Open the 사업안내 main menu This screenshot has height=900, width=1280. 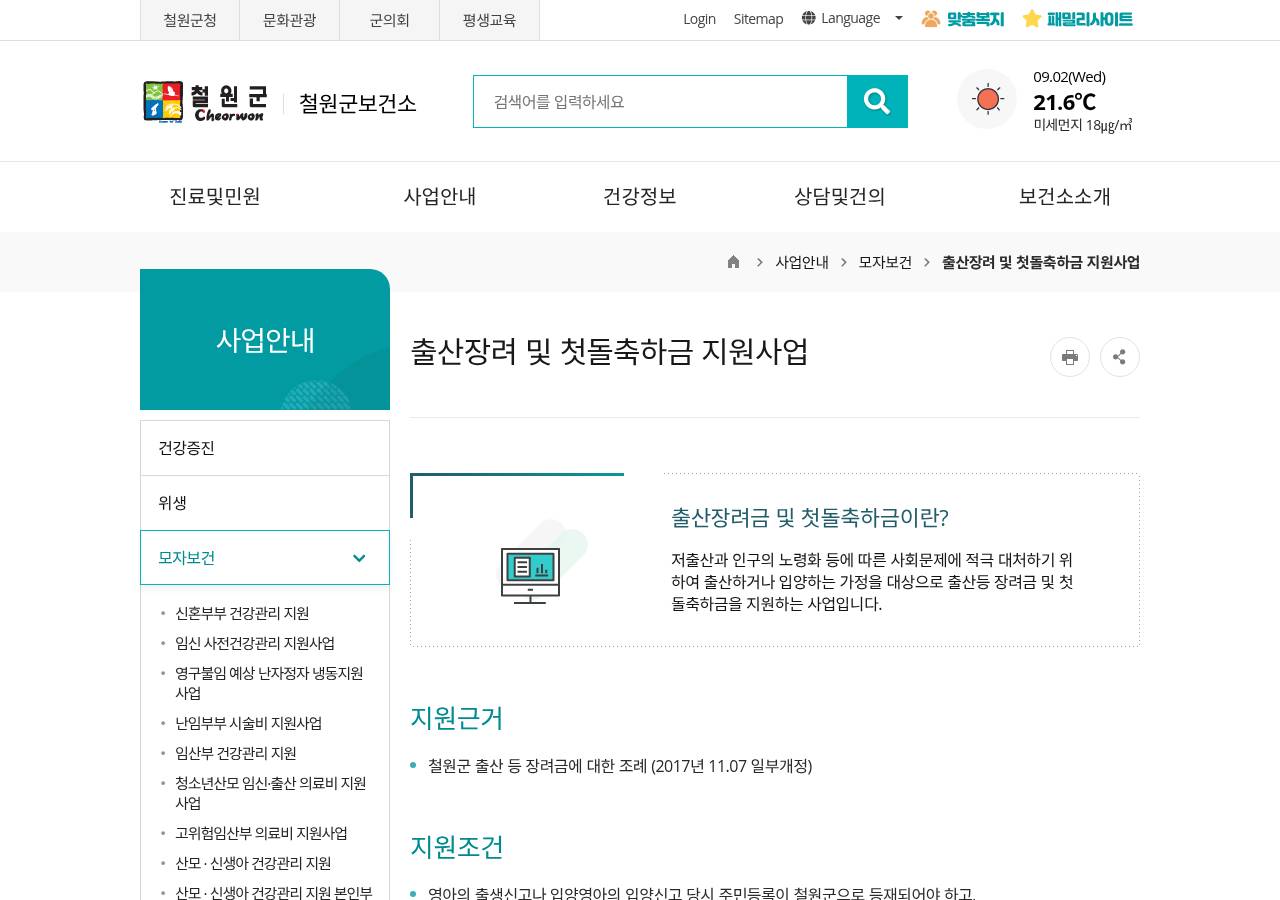(x=440, y=196)
